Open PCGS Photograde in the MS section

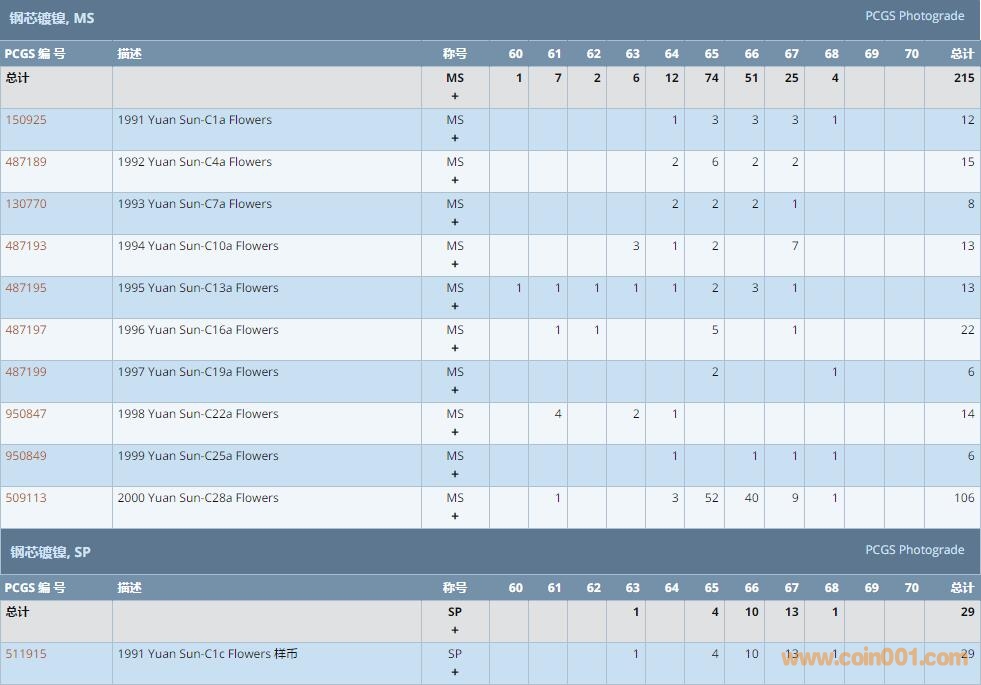[x=914, y=16]
